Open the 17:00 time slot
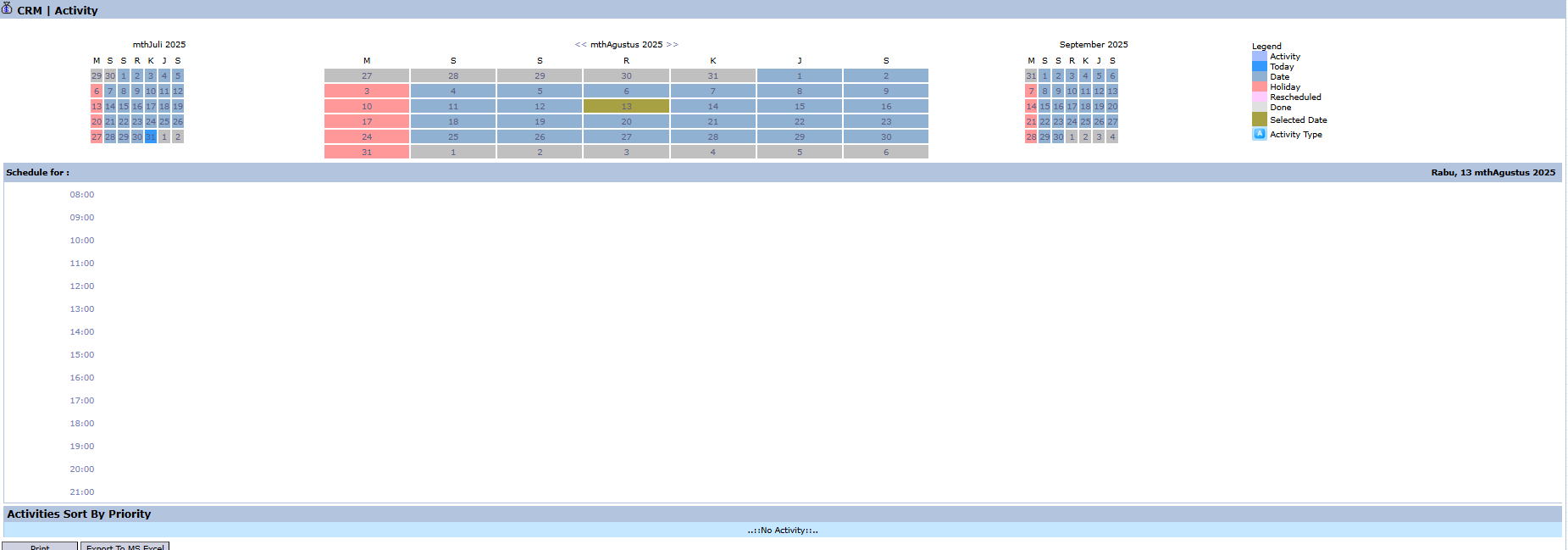Image resolution: width=1568 pixels, height=550 pixels. (82, 401)
